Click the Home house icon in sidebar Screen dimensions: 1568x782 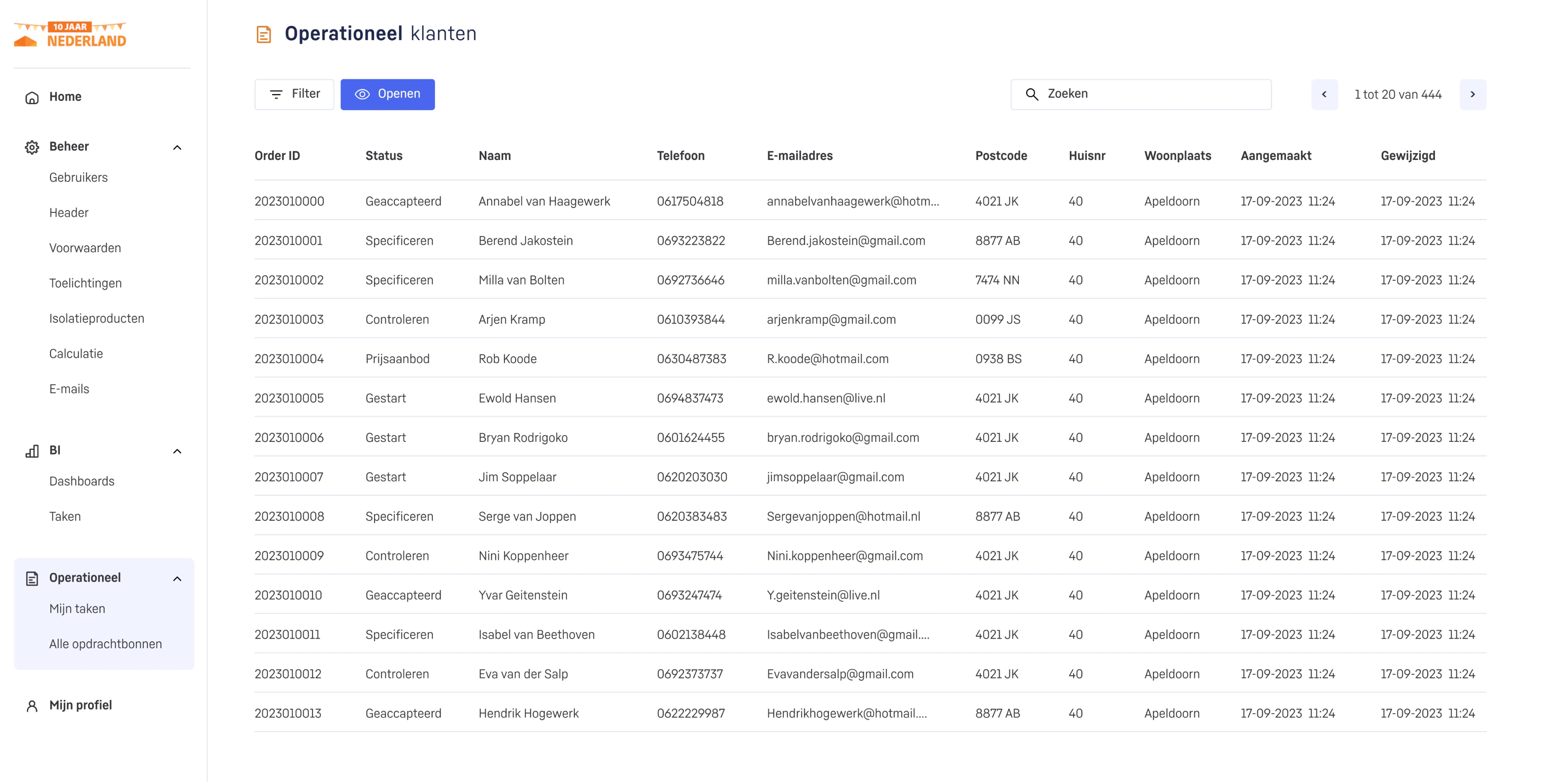pos(32,98)
